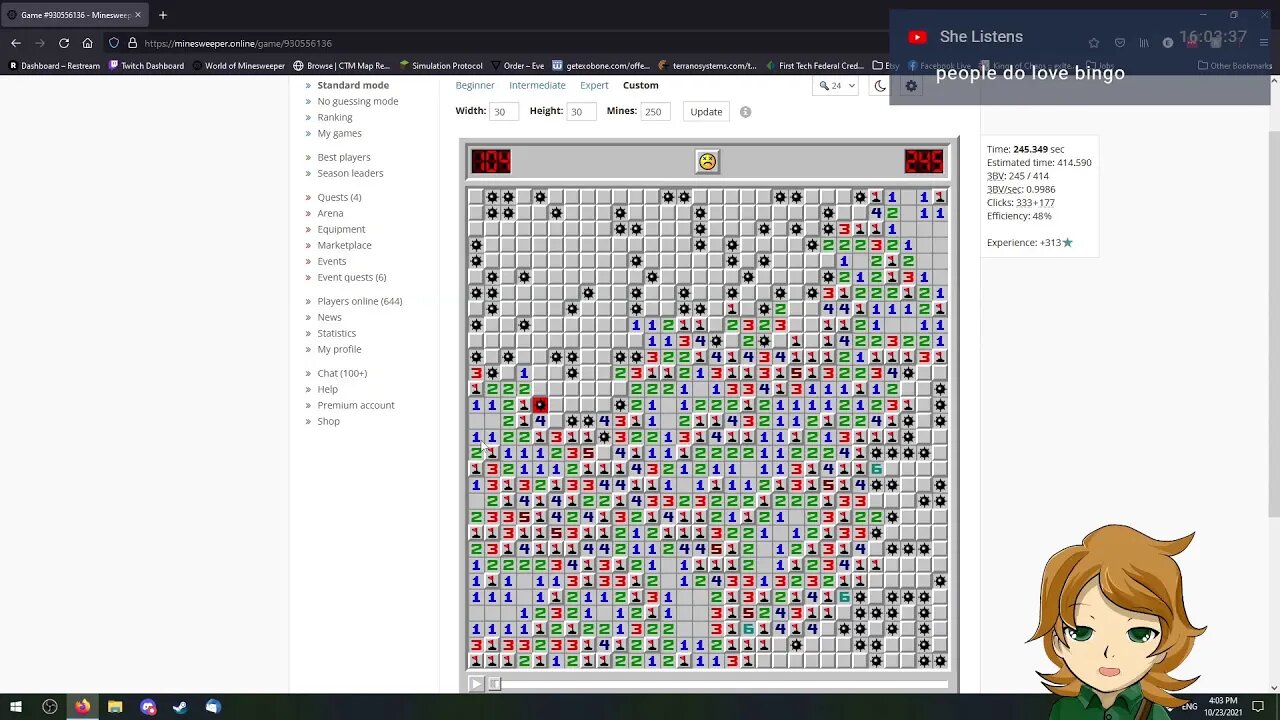Open Premium account page

pyautogui.click(x=356, y=405)
